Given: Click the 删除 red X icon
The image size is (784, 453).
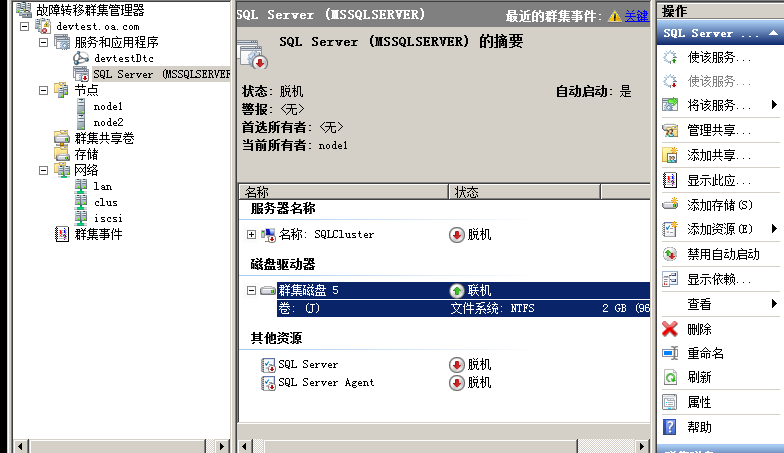Looking at the screenshot, I should [670, 329].
